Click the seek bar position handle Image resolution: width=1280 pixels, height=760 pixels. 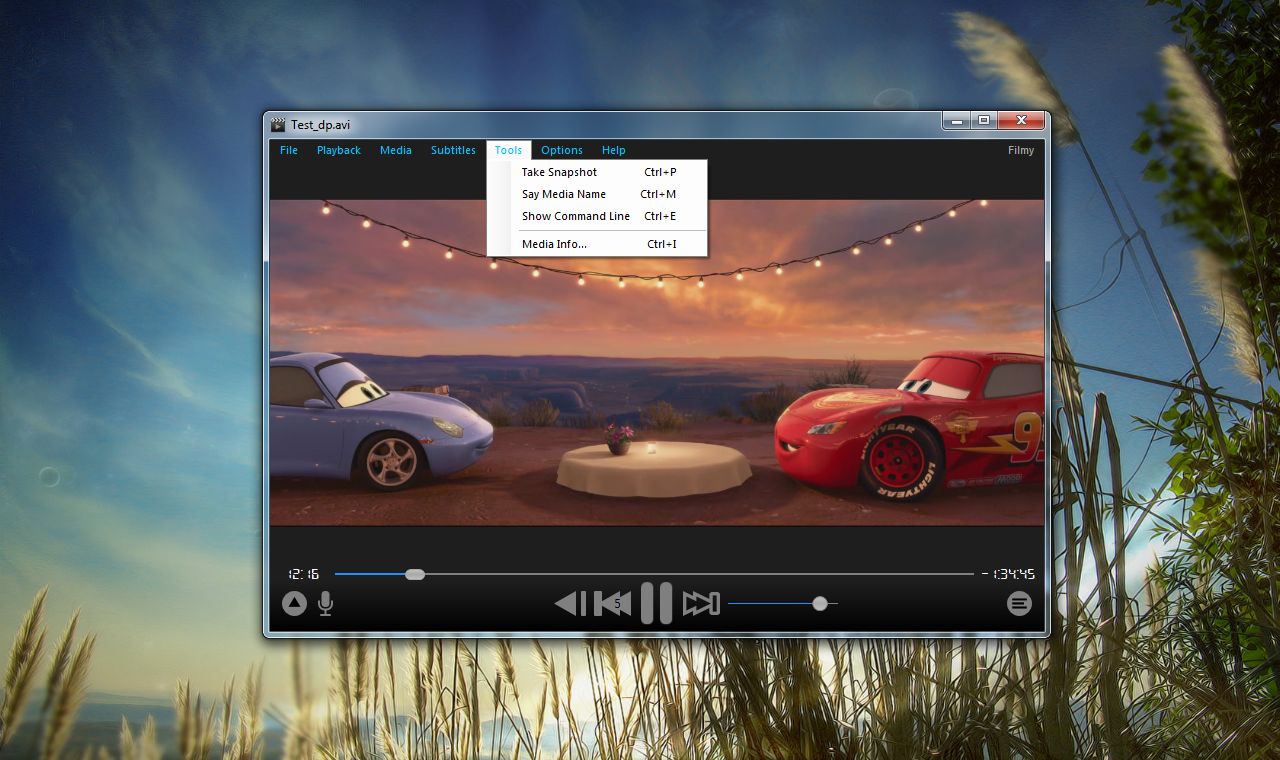(x=415, y=574)
